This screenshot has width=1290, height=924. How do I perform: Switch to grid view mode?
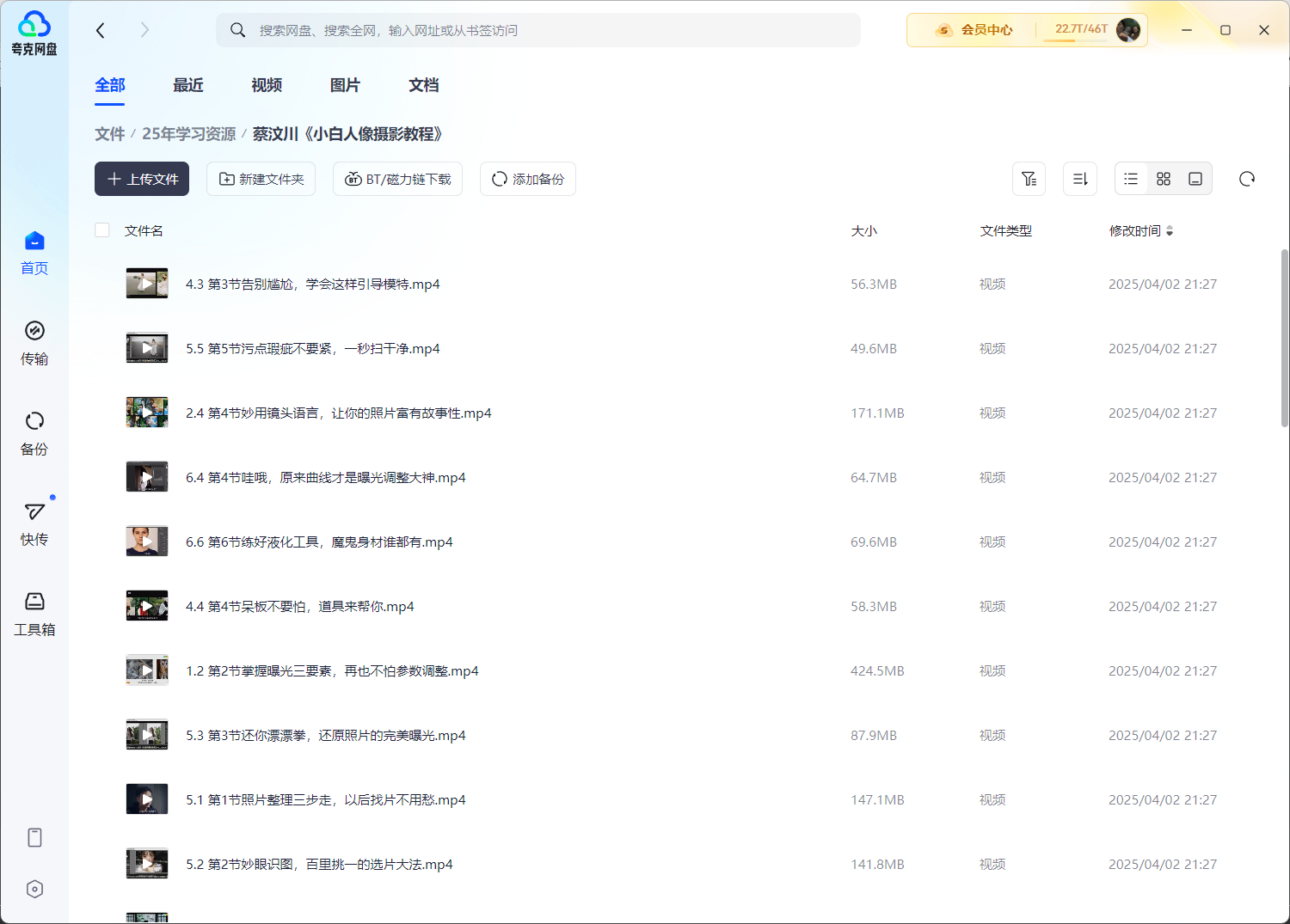coord(1164,179)
